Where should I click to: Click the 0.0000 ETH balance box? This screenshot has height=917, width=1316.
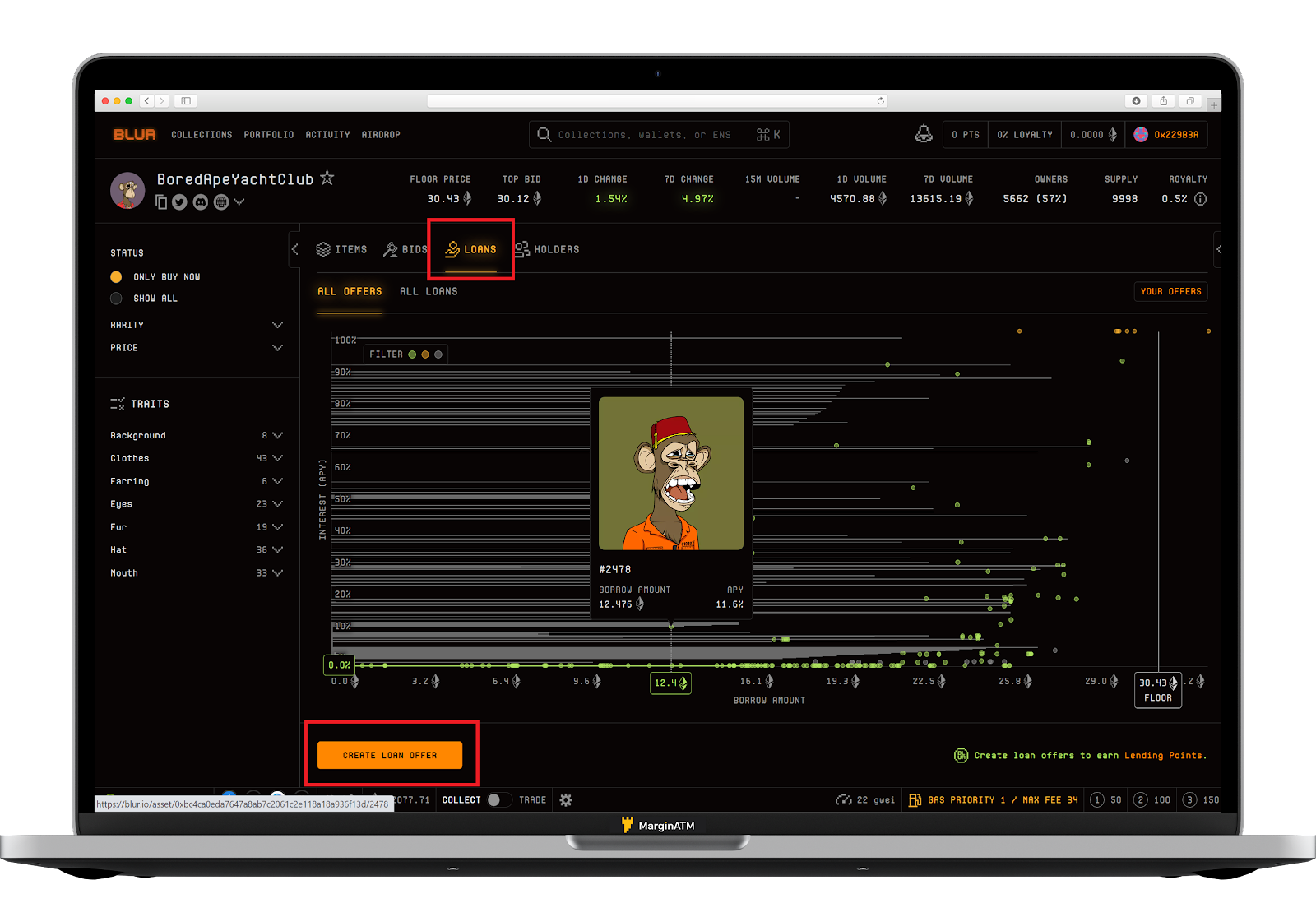click(1093, 135)
